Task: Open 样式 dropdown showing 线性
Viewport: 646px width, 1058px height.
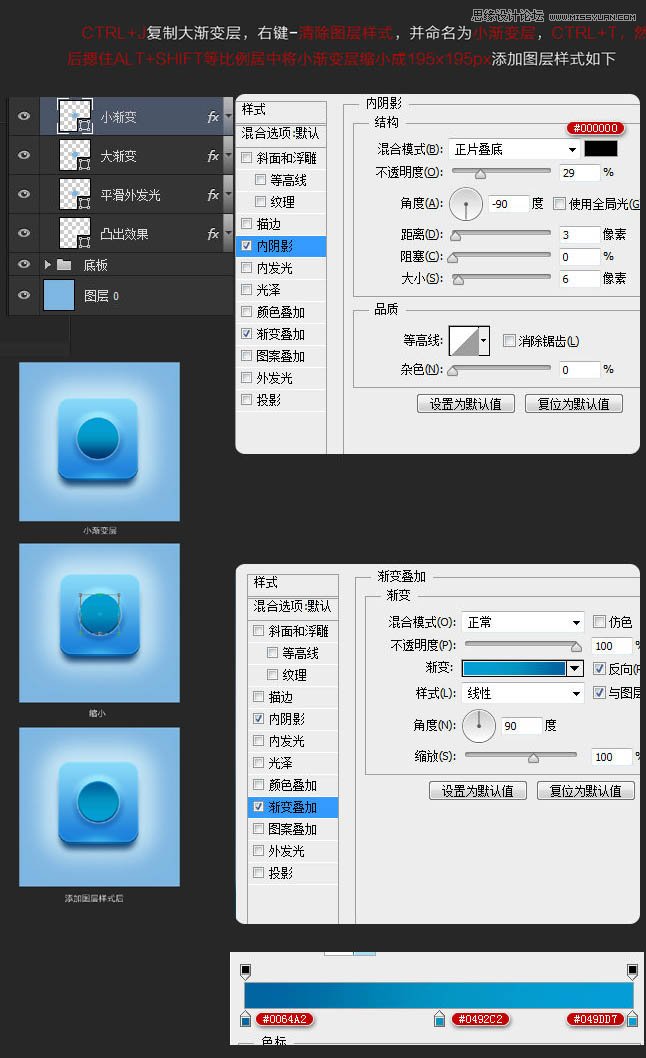Action: pyautogui.click(x=522, y=693)
